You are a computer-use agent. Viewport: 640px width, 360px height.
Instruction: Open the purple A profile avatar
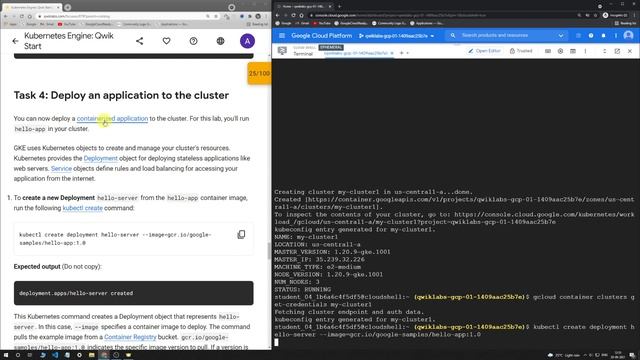pyautogui.click(x=247, y=41)
